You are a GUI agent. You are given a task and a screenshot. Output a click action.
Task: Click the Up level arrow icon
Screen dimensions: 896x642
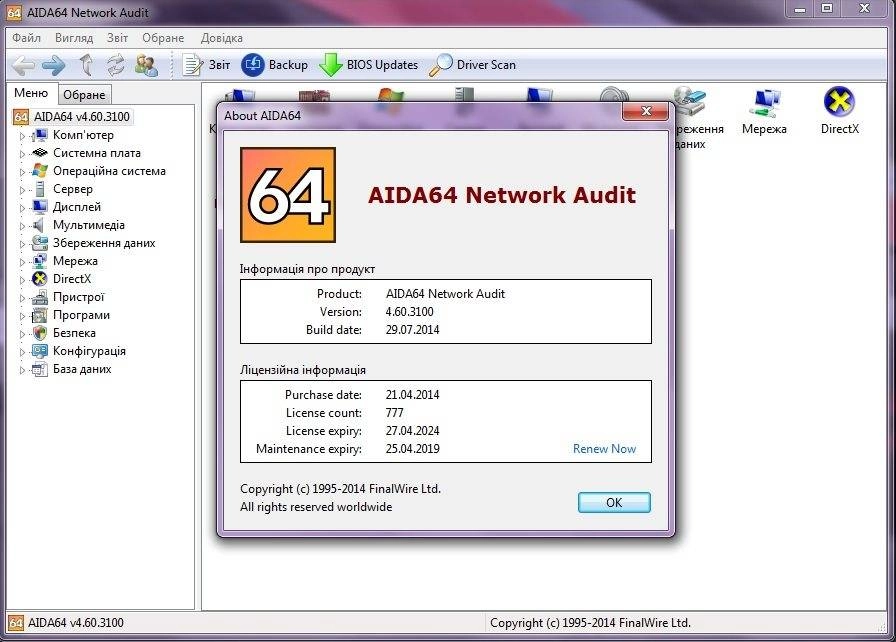[86, 65]
